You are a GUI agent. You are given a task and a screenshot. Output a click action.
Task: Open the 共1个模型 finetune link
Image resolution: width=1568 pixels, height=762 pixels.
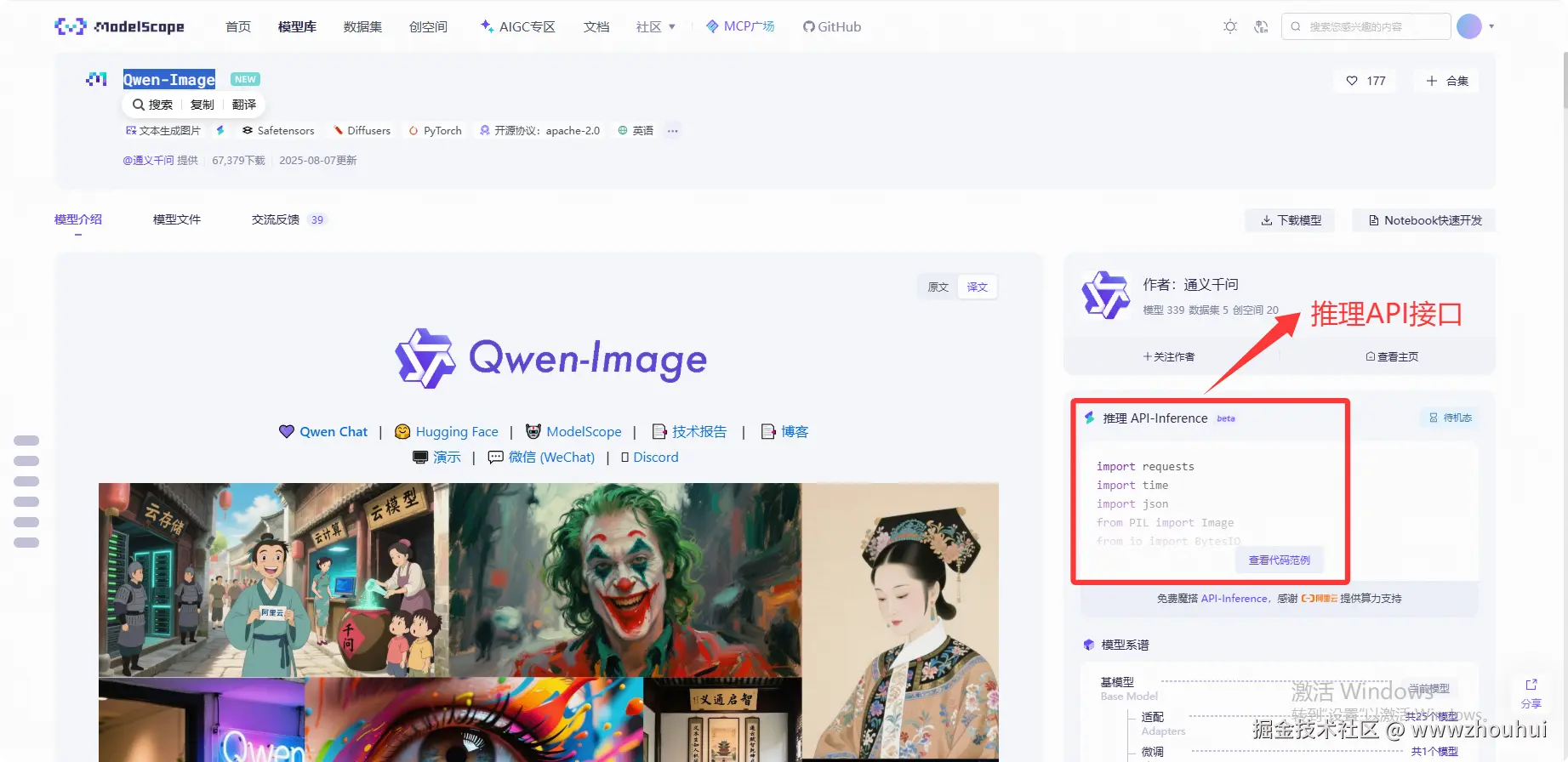point(1434,751)
